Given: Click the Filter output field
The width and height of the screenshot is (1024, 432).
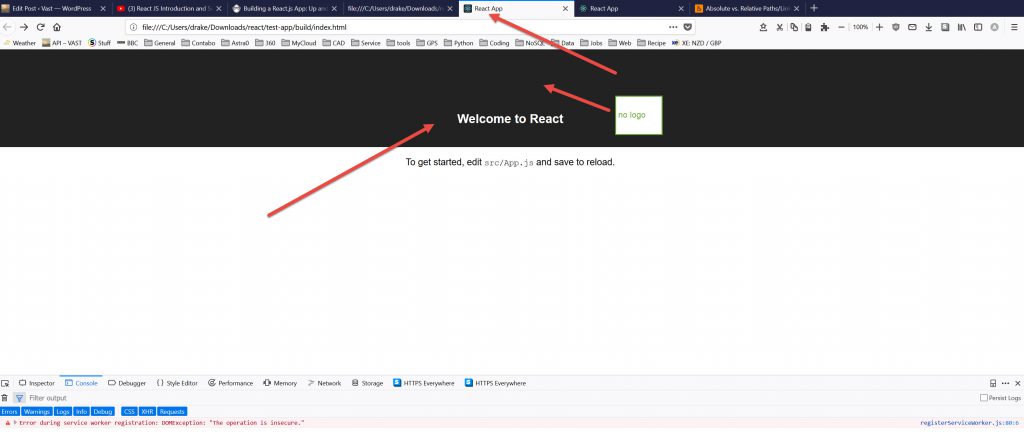Looking at the screenshot, I should 60,398.
